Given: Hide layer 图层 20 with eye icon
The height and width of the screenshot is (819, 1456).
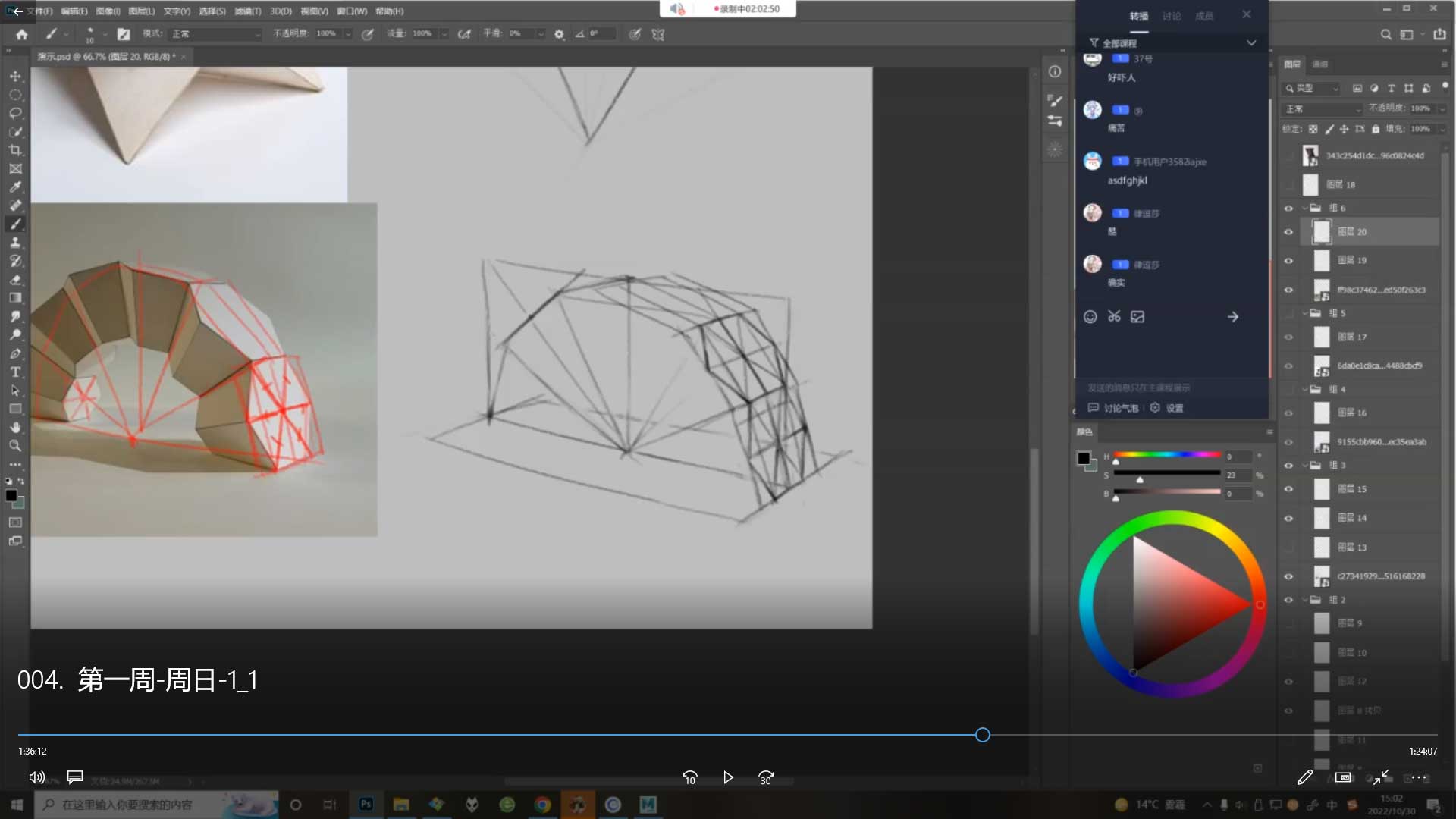Looking at the screenshot, I should (1288, 232).
